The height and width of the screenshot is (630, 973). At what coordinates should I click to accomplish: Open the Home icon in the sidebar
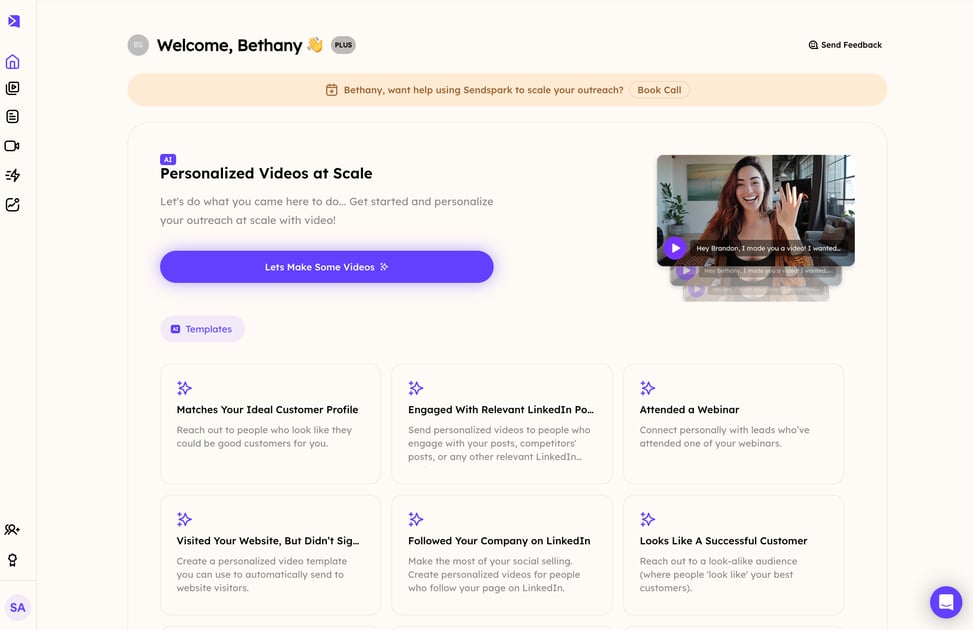pyautogui.click(x=13, y=62)
